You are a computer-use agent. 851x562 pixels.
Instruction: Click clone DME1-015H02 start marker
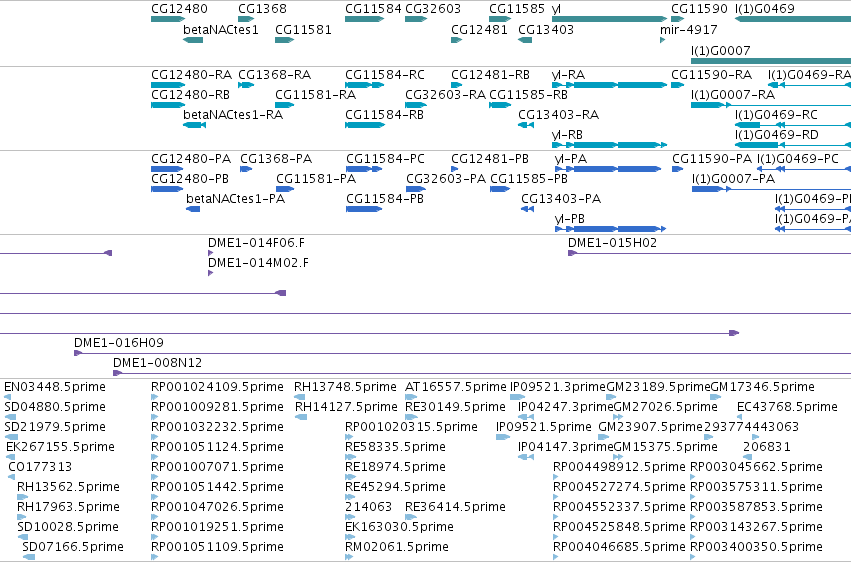click(x=572, y=253)
